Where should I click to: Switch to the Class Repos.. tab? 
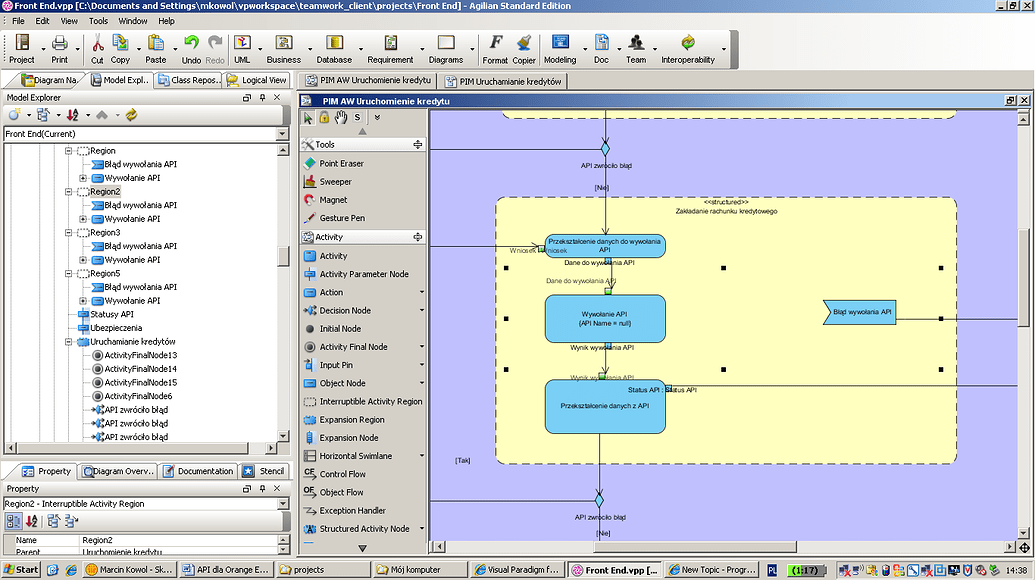point(189,81)
